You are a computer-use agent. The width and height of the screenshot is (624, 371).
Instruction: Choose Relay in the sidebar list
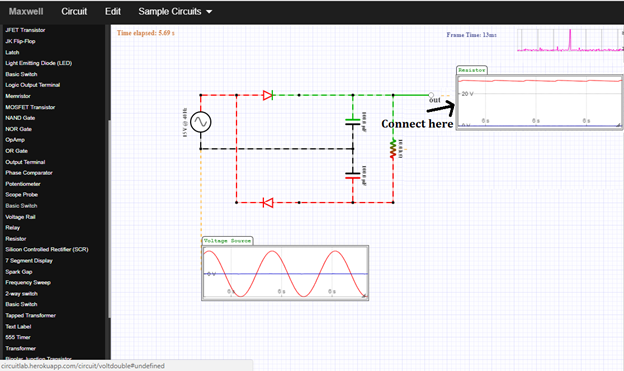(12, 228)
